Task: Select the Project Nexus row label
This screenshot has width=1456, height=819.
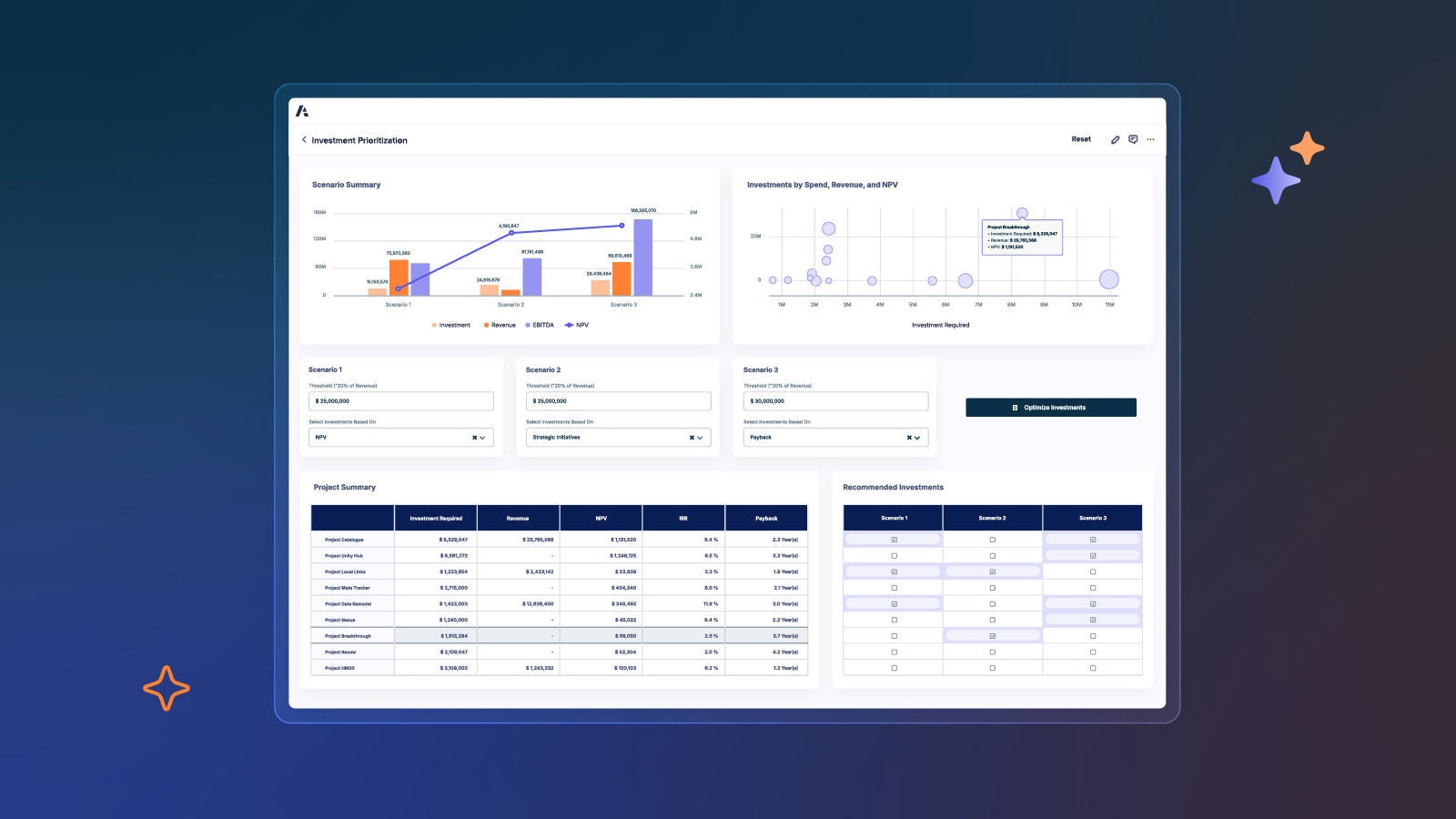Action: pos(340,620)
